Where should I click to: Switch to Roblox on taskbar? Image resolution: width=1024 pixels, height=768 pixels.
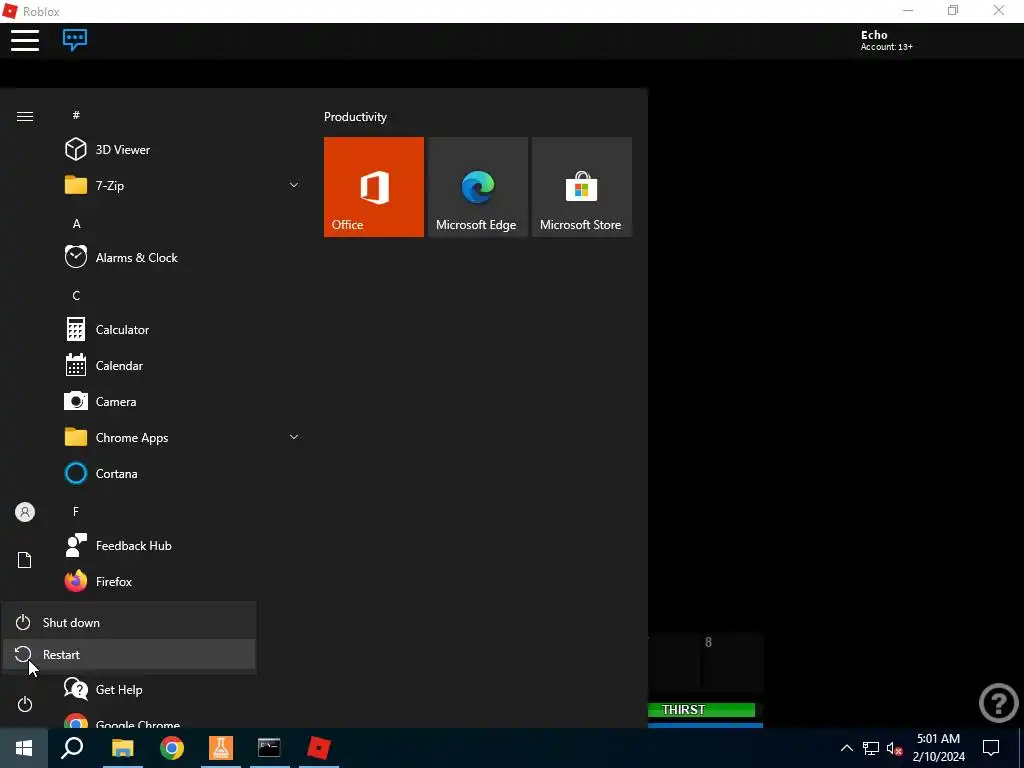tap(319, 748)
